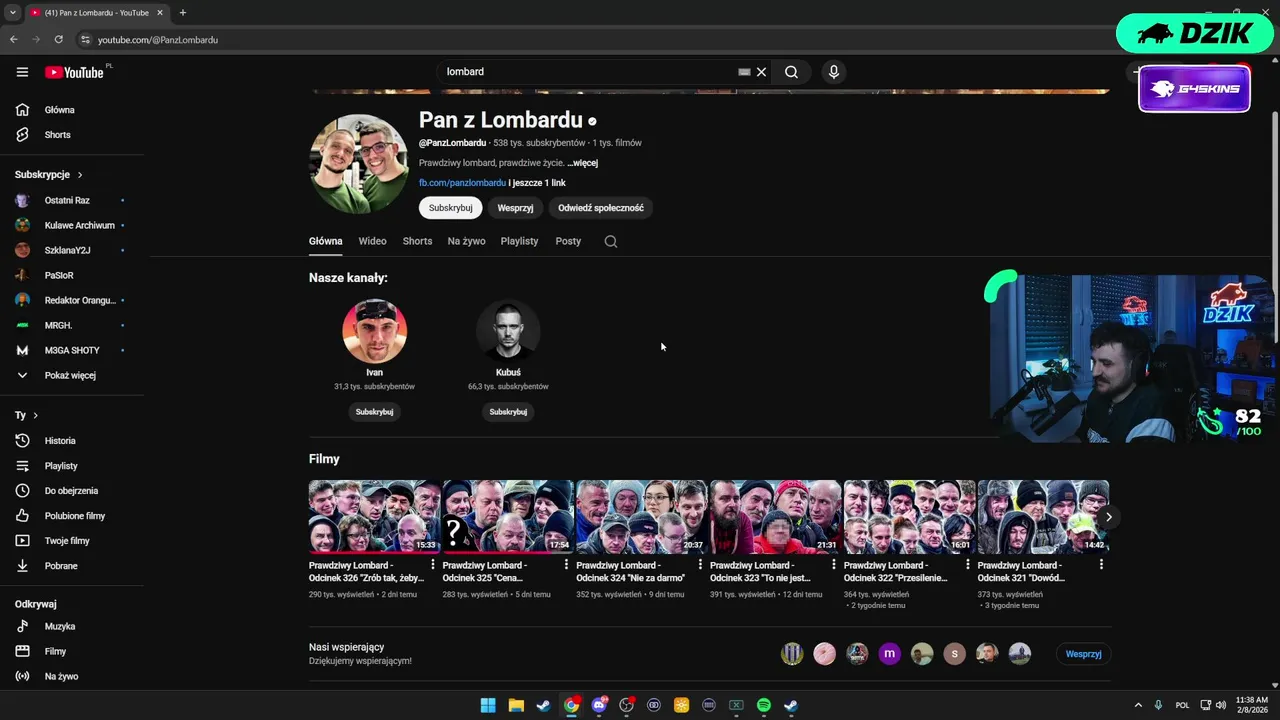
Task: Open options menu for Odcinek 325 video
Action: [566, 565]
